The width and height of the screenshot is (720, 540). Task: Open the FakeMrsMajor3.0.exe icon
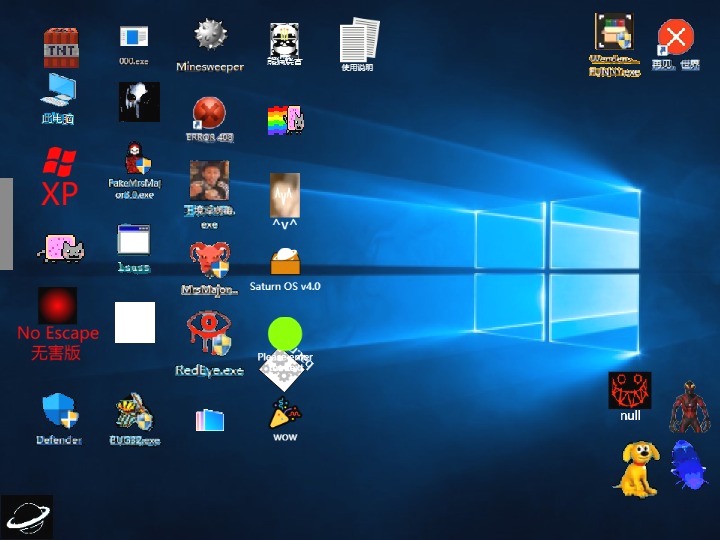click(x=135, y=170)
